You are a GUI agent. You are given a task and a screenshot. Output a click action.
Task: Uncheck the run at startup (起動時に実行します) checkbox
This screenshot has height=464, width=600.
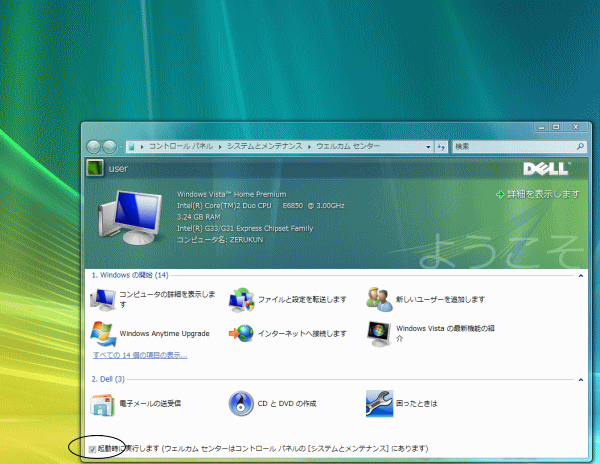point(92,449)
